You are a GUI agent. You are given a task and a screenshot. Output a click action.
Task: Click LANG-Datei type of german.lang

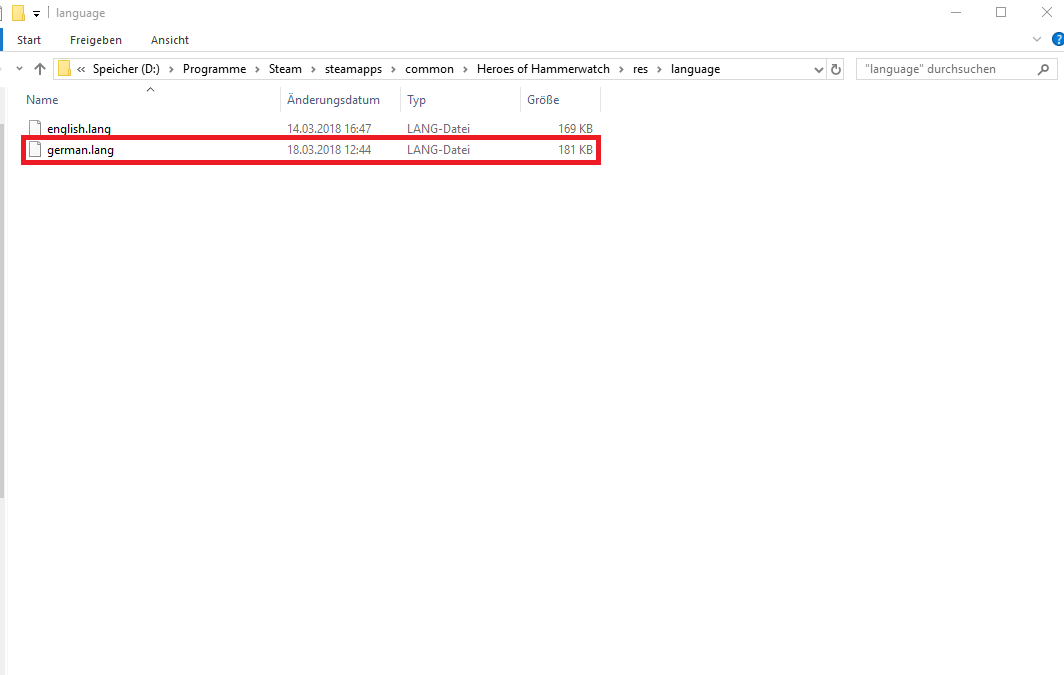pos(438,149)
